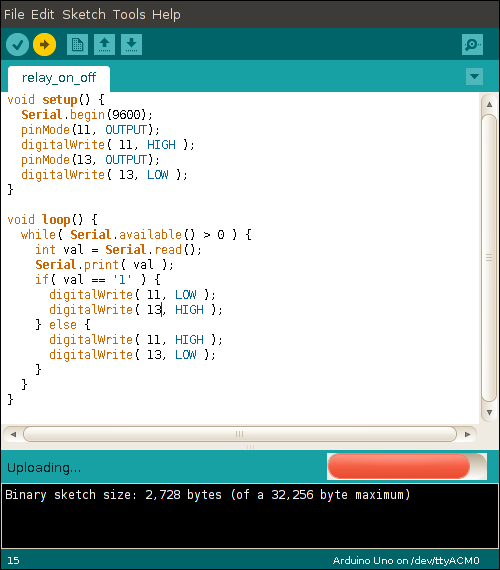Save sketch with the down-arrow icon
This screenshot has height=570, width=500.
tap(131, 45)
